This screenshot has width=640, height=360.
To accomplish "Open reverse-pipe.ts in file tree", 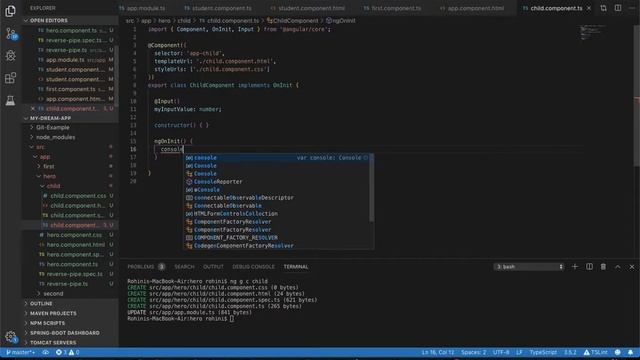I will pos(67,284).
